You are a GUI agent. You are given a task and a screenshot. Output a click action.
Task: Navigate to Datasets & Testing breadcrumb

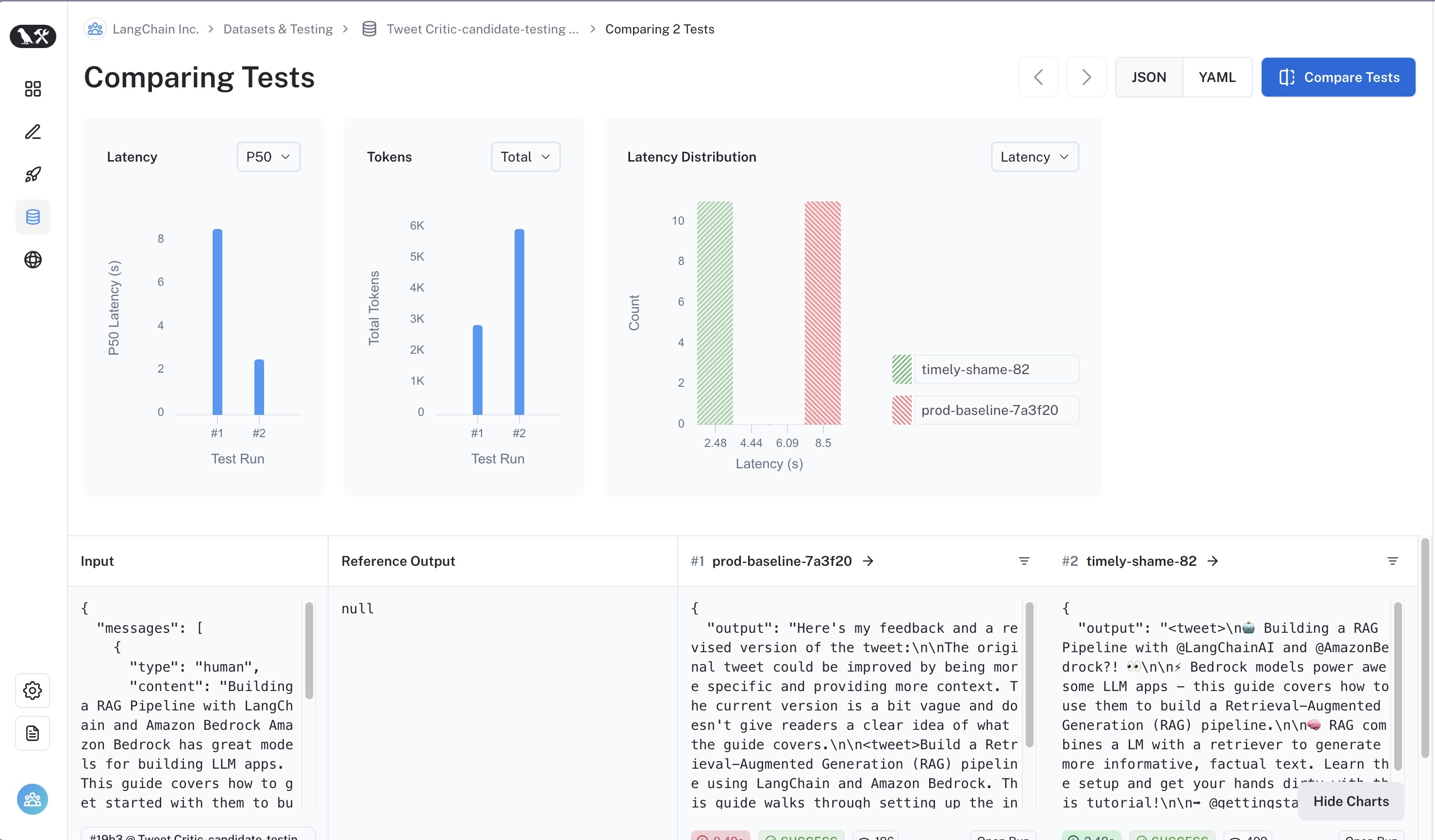pyautogui.click(x=278, y=29)
